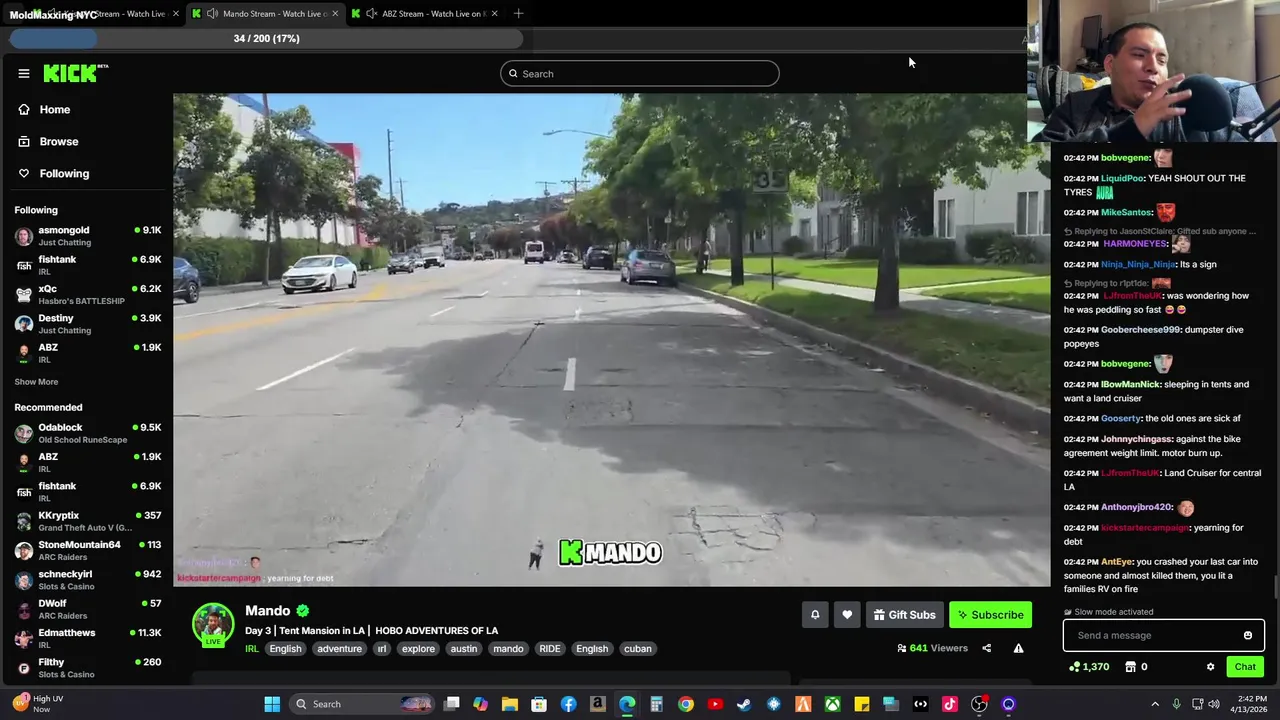This screenshot has height=720, width=1280.
Task: Open Edmatthews' channel under Recommended
Action: click(x=87, y=638)
